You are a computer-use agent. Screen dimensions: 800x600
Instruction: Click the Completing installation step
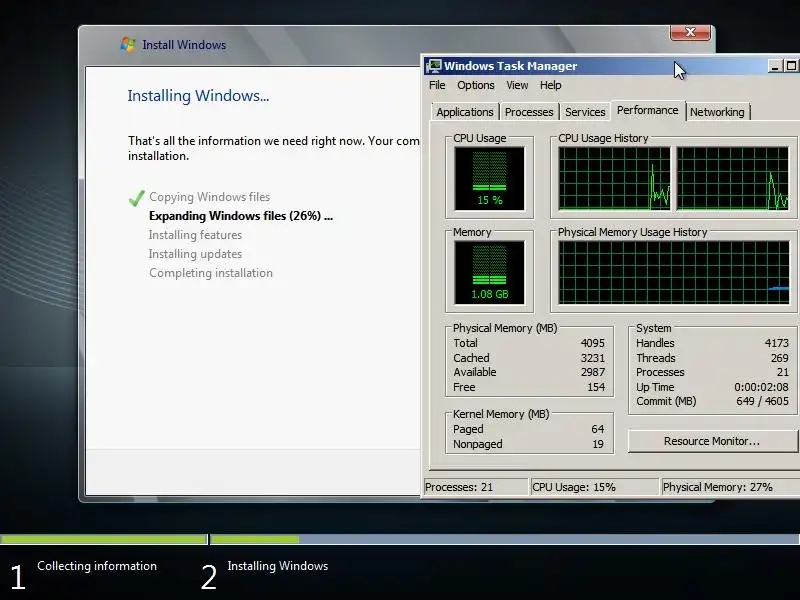211,273
